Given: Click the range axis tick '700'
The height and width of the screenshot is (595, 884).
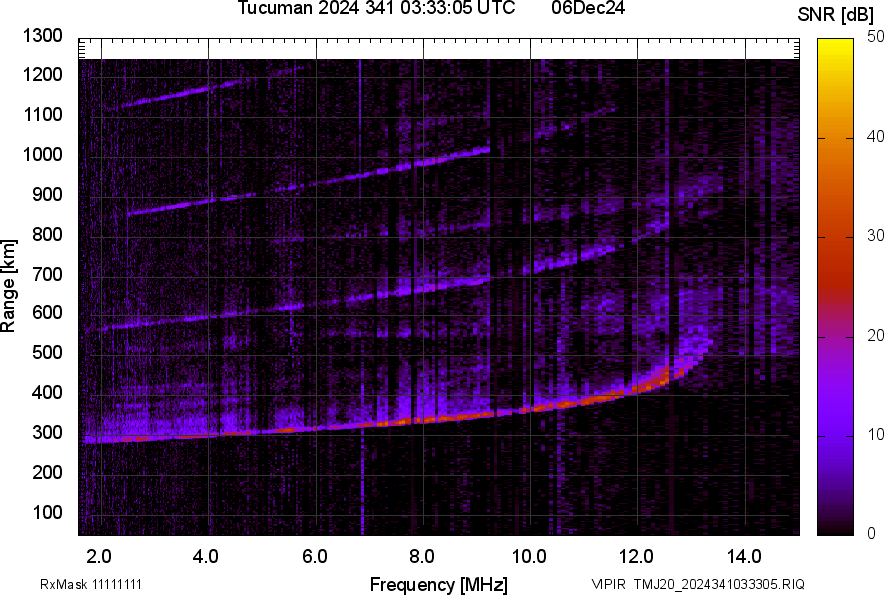Looking at the screenshot, I should coord(47,274).
